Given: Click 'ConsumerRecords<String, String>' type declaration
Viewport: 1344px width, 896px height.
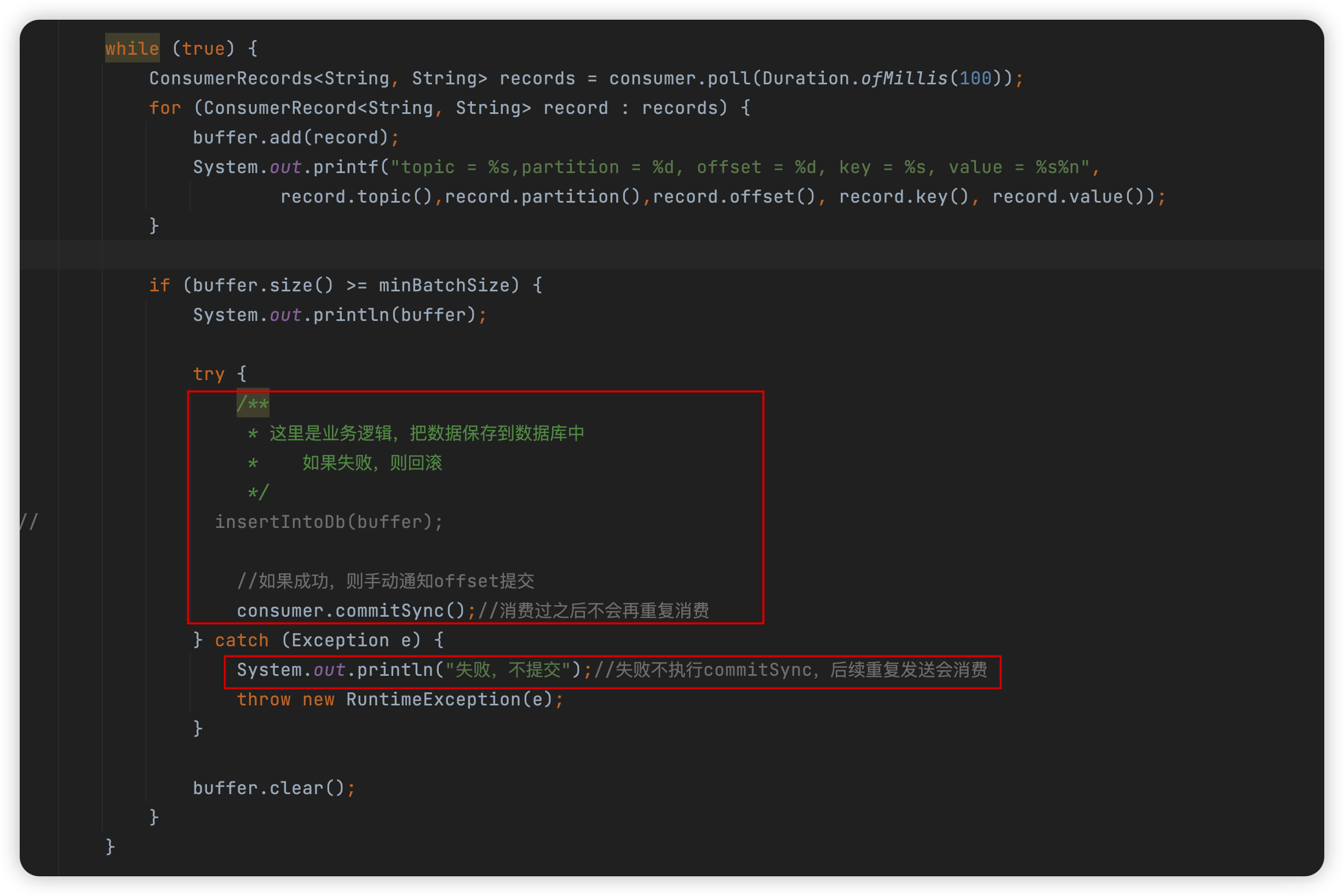Looking at the screenshot, I should pyautogui.click(x=318, y=78).
